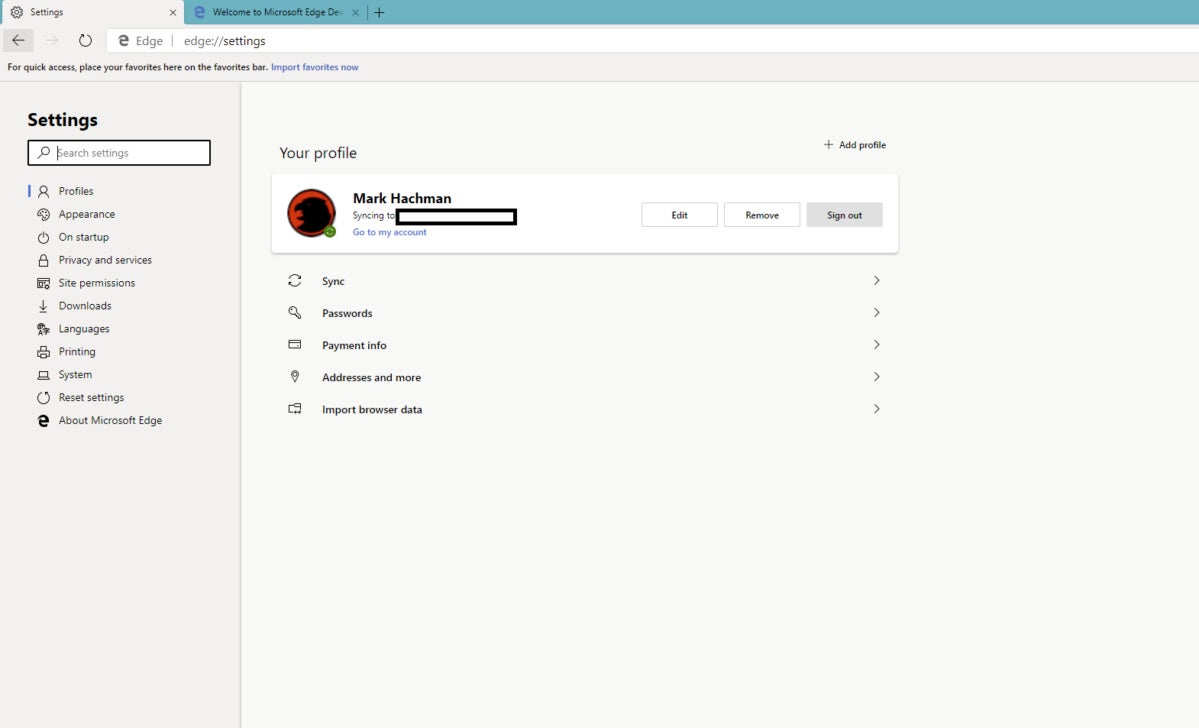Click the Privacy and services lock icon
The width and height of the screenshot is (1199, 728).
point(44,260)
